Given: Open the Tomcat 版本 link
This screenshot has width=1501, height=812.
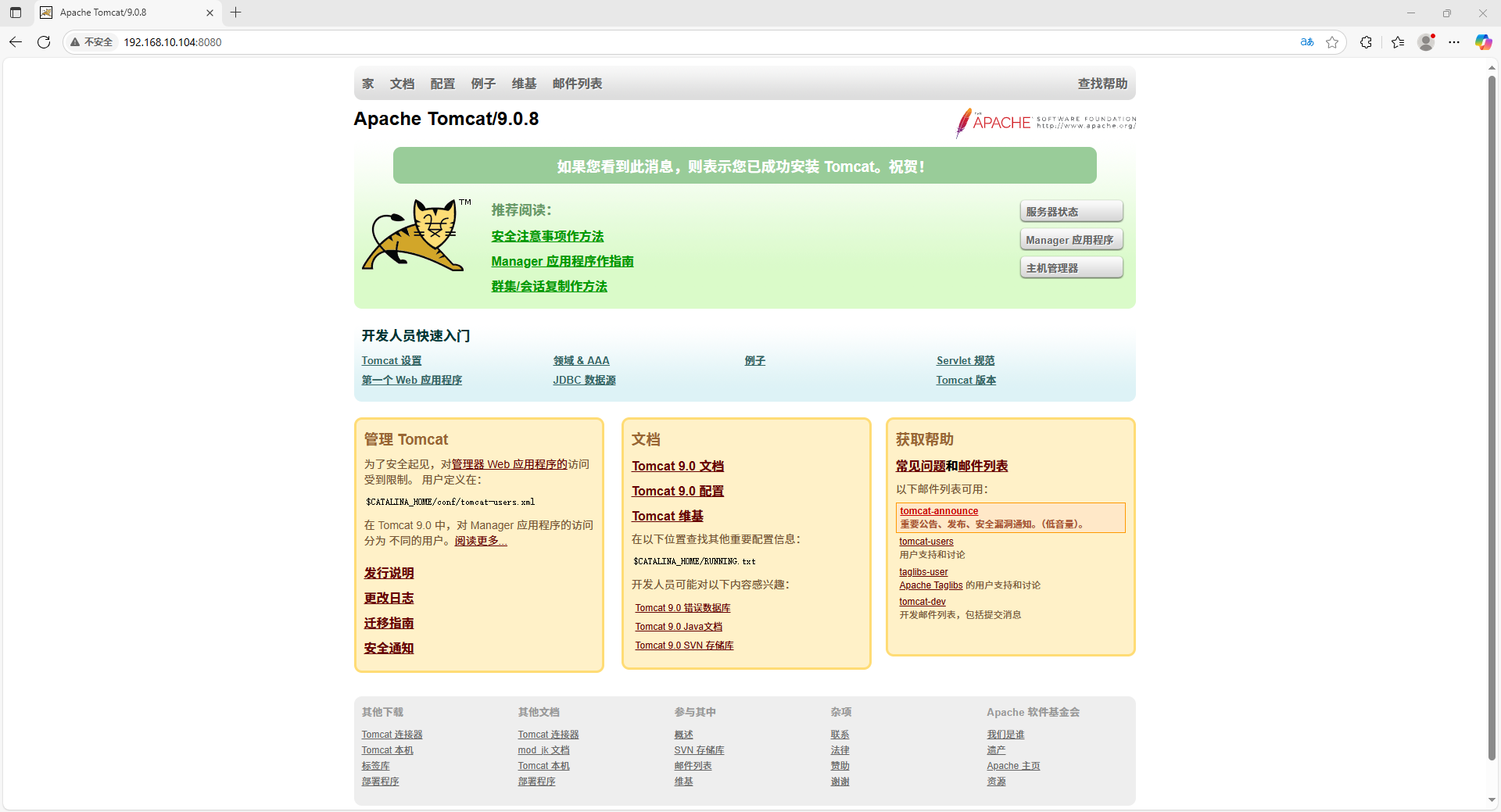Looking at the screenshot, I should click(x=965, y=380).
